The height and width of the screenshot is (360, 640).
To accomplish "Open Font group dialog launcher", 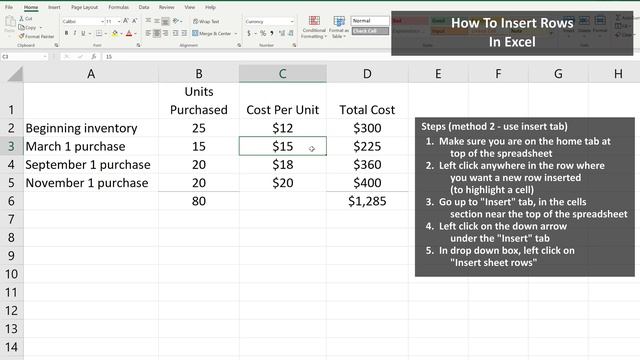I will 138,45.
